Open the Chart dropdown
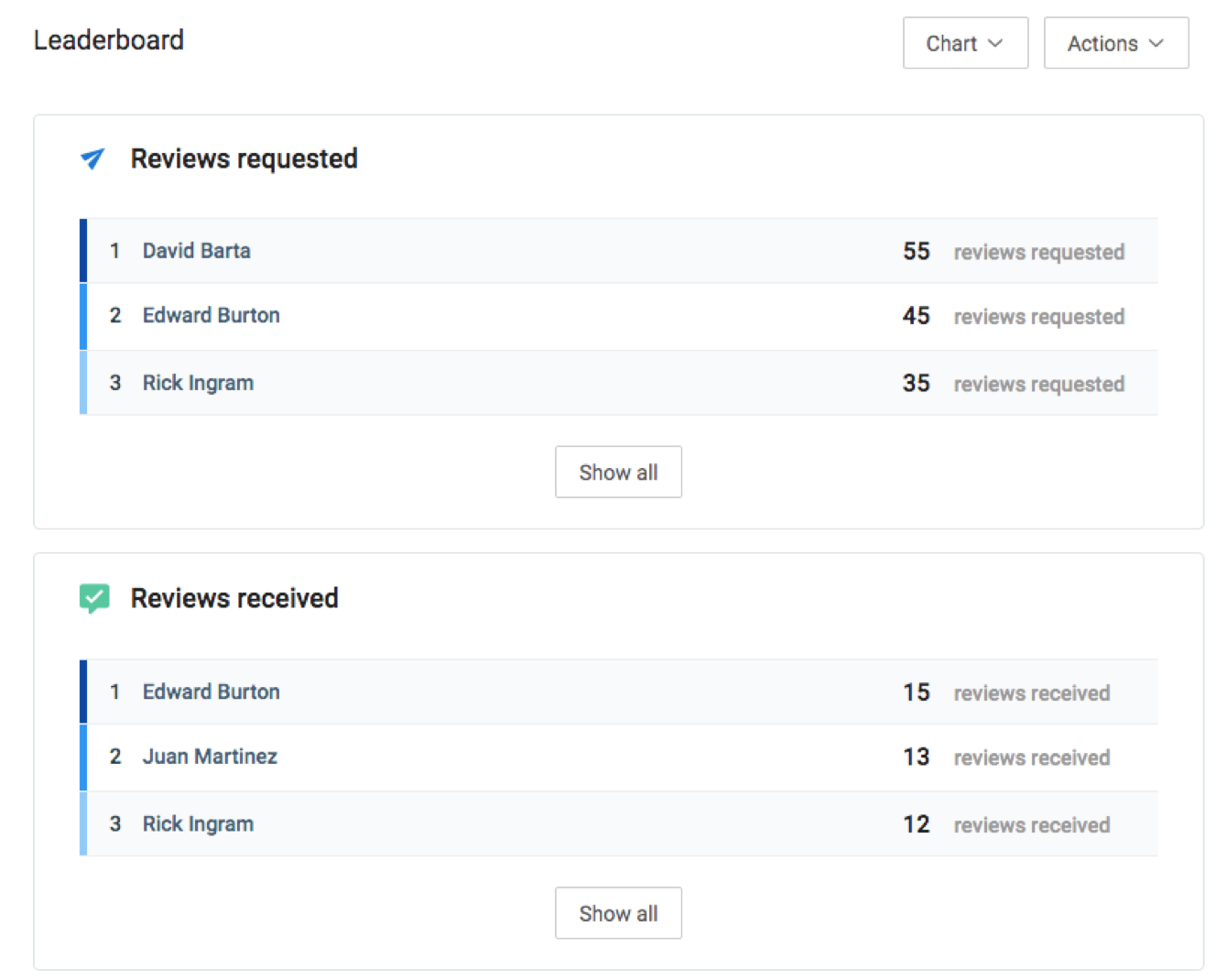Screen dimensions: 1227x980 (964, 43)
